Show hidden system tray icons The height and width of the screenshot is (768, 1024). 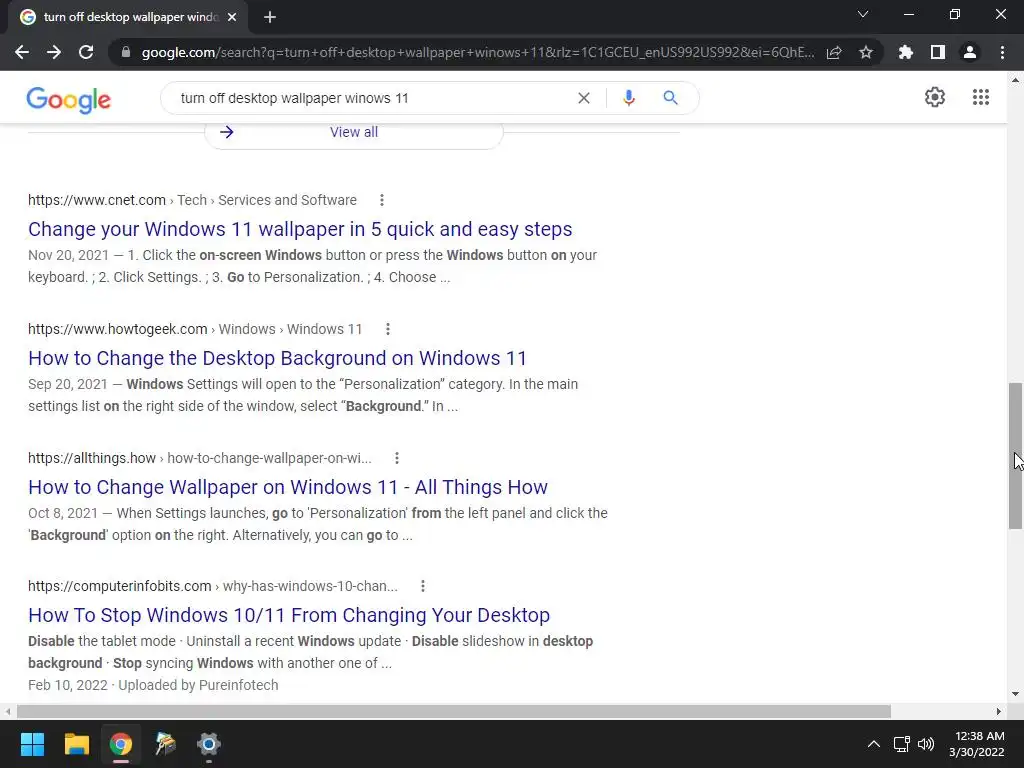[873, 744]
